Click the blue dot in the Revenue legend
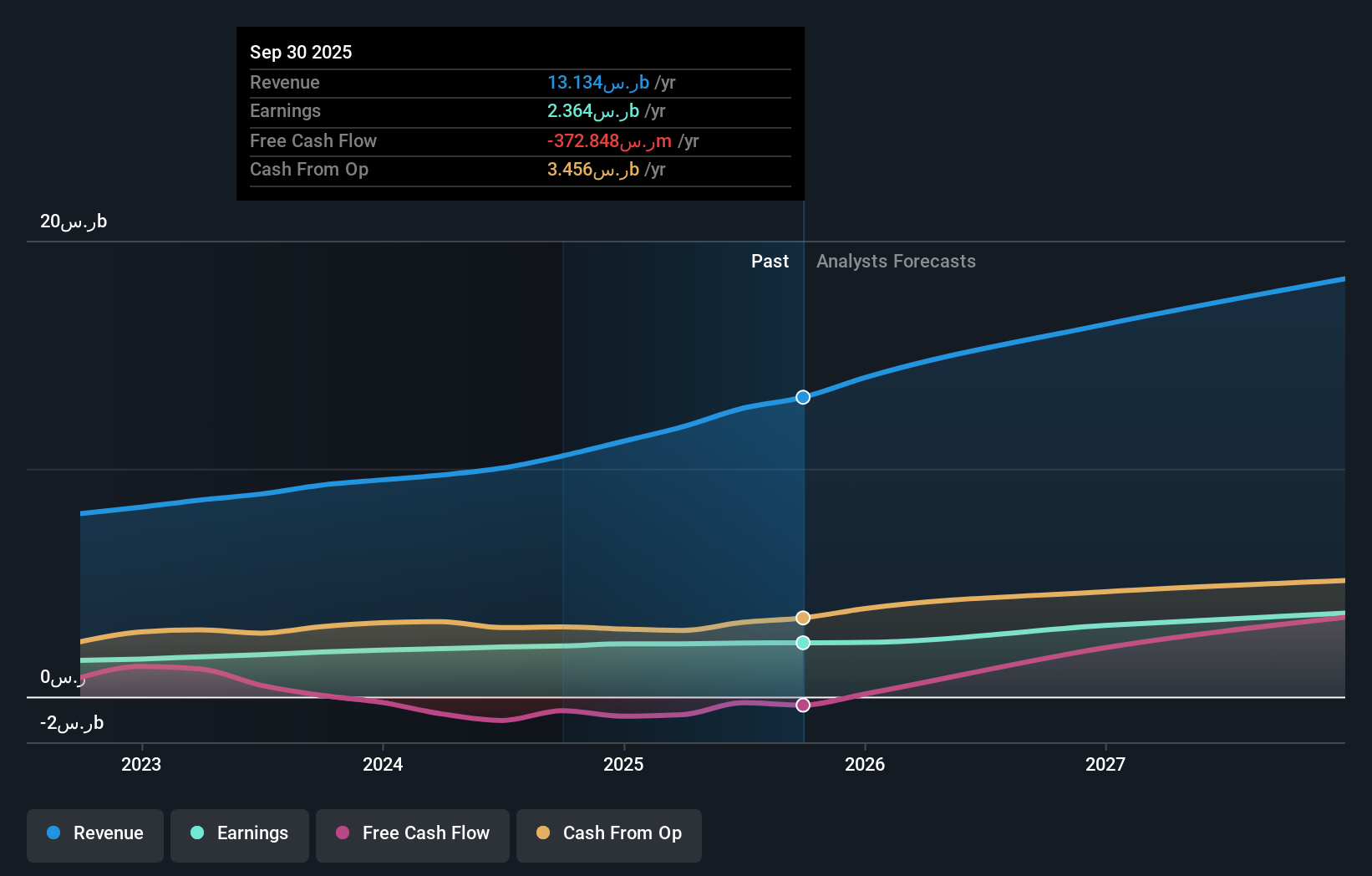Screen dimensions: 1372x876 coord(53,833)
